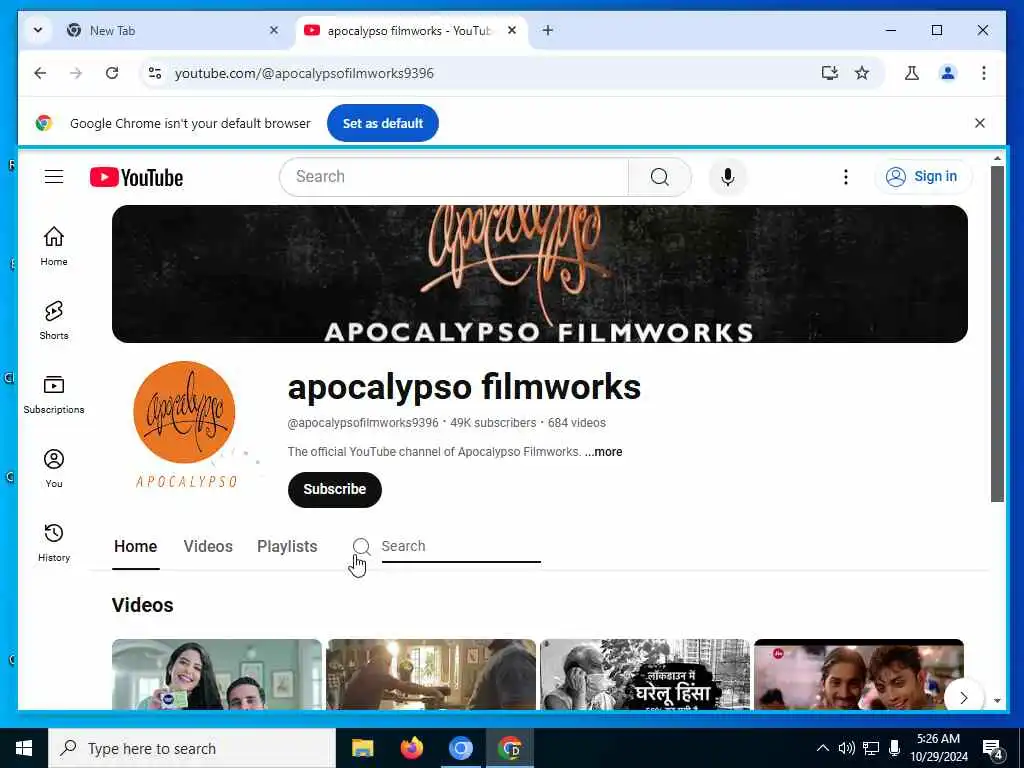Screen dimensions: 1024x768
Task: Open first video thumbnail with woman smiling
Action: point(217,674)
